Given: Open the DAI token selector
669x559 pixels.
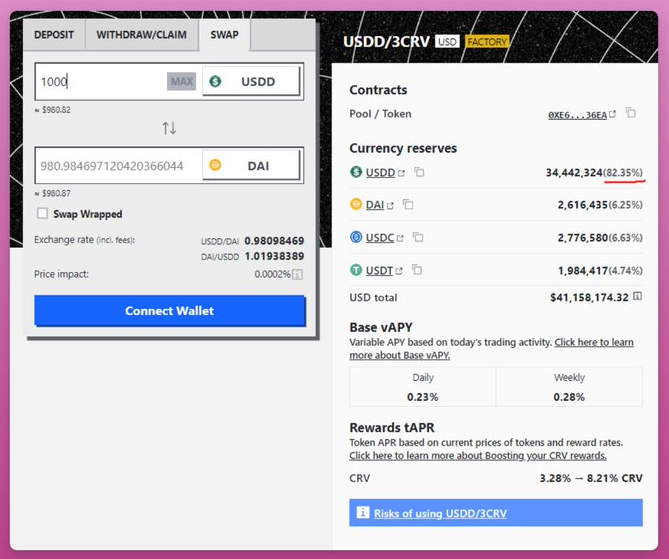Looking at the screenshot, I should click(x=251, y=166).
